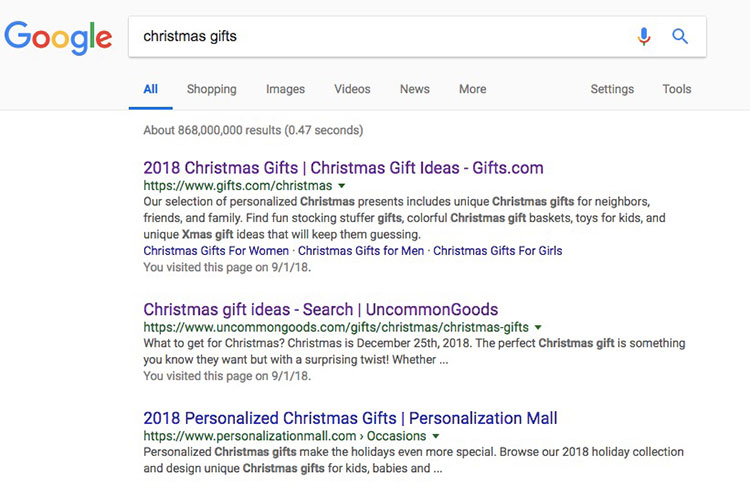Expand the personalizationmall.com URL dropdown arrow
This screenshot has height=487, width=750.
(x=436, y=436)
